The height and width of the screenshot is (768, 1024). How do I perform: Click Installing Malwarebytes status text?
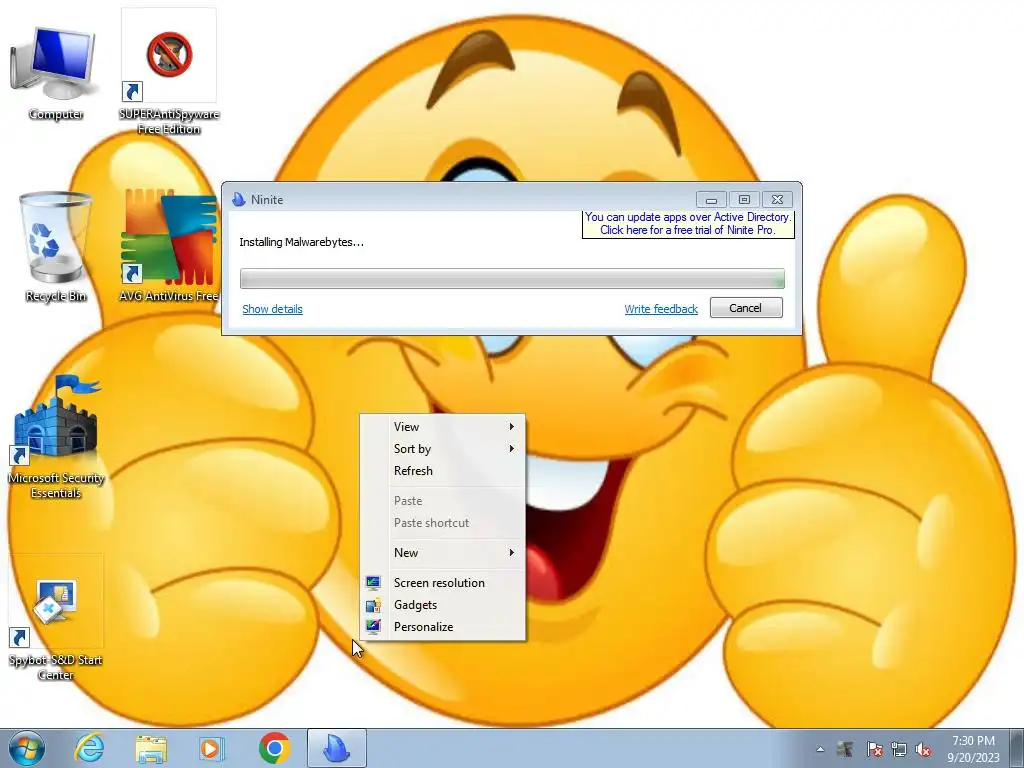coord(302,242)
